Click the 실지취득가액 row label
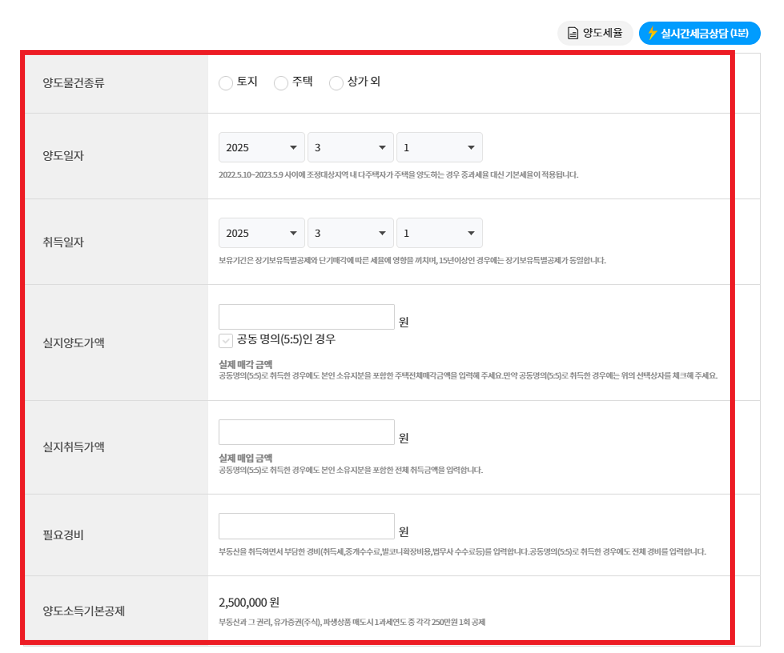784x653 pixels. pyautogui.click(x=74, y=447)
